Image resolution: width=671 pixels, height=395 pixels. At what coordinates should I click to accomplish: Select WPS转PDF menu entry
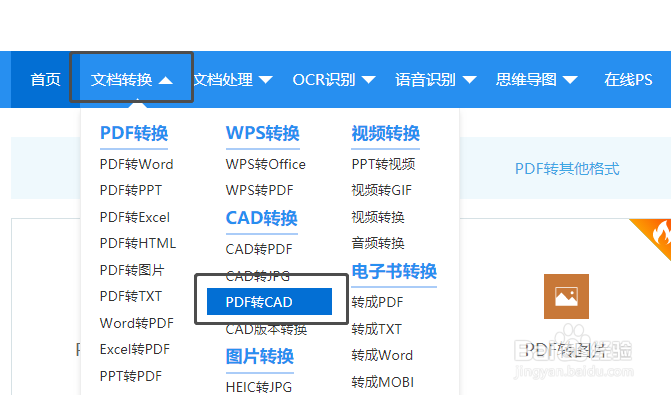click(x=259, y=190)
